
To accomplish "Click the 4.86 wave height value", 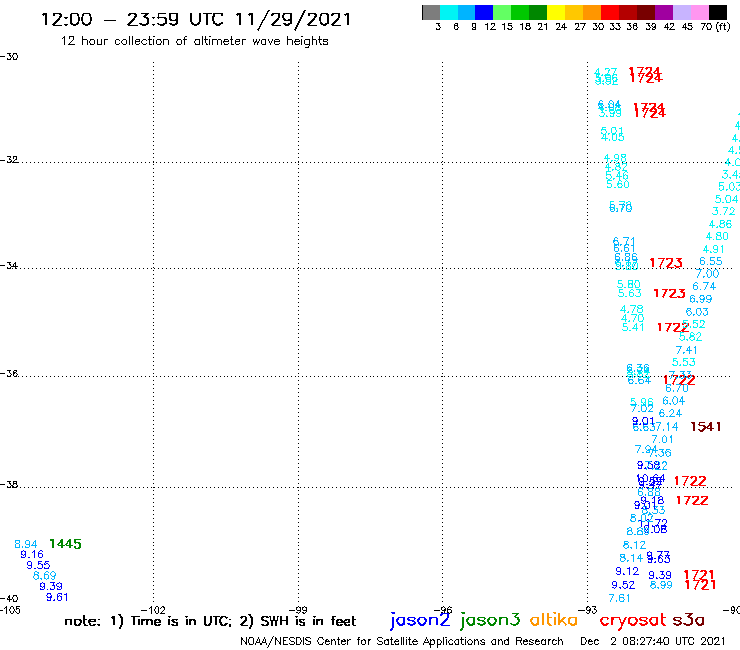I will pos(720,224).
